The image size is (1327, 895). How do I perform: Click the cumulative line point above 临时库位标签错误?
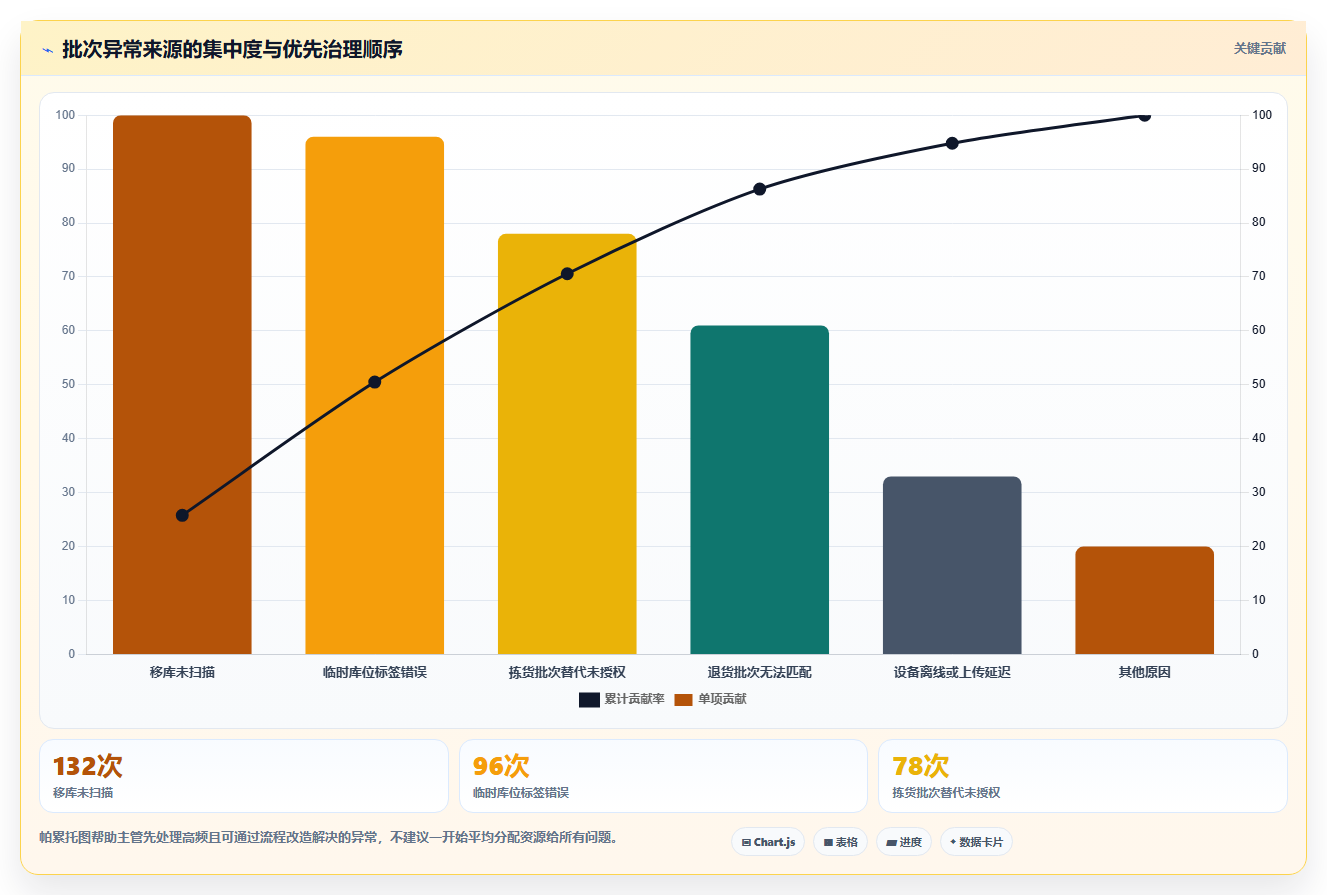[x=375, y=382]
